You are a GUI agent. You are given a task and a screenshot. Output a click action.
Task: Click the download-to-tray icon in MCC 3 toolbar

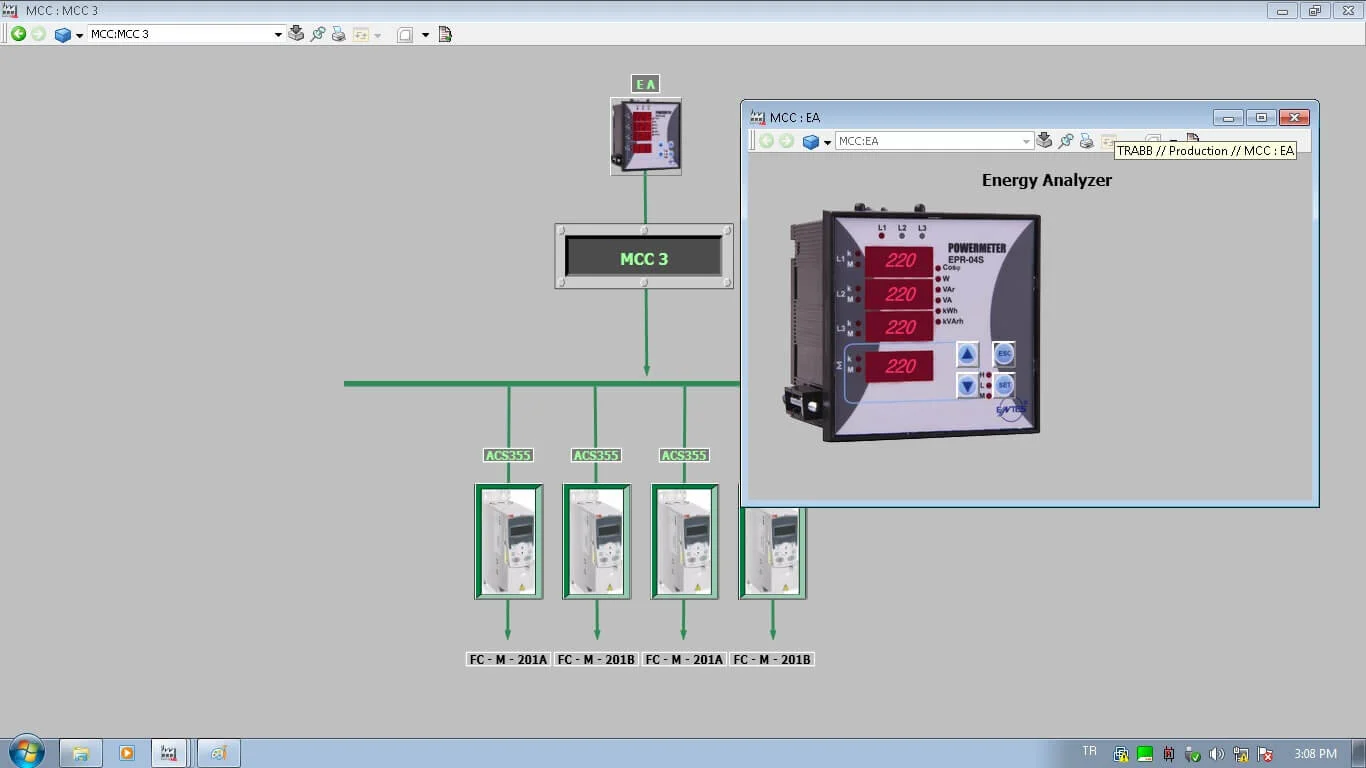tap(296, 34)
